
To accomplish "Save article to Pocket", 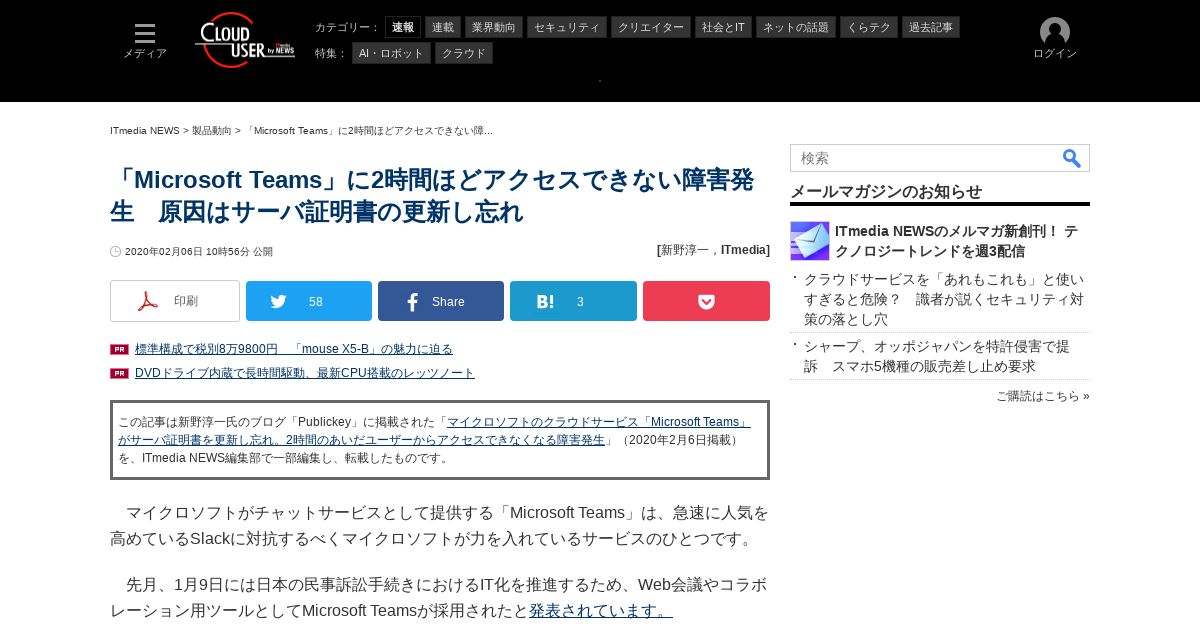I will [706, 301].
